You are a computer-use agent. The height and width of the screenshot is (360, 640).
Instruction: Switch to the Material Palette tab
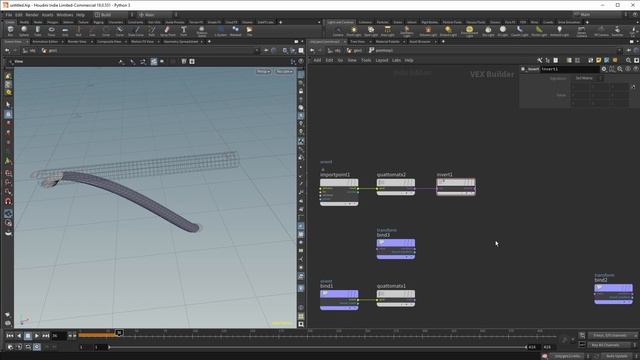click(387, 42)
